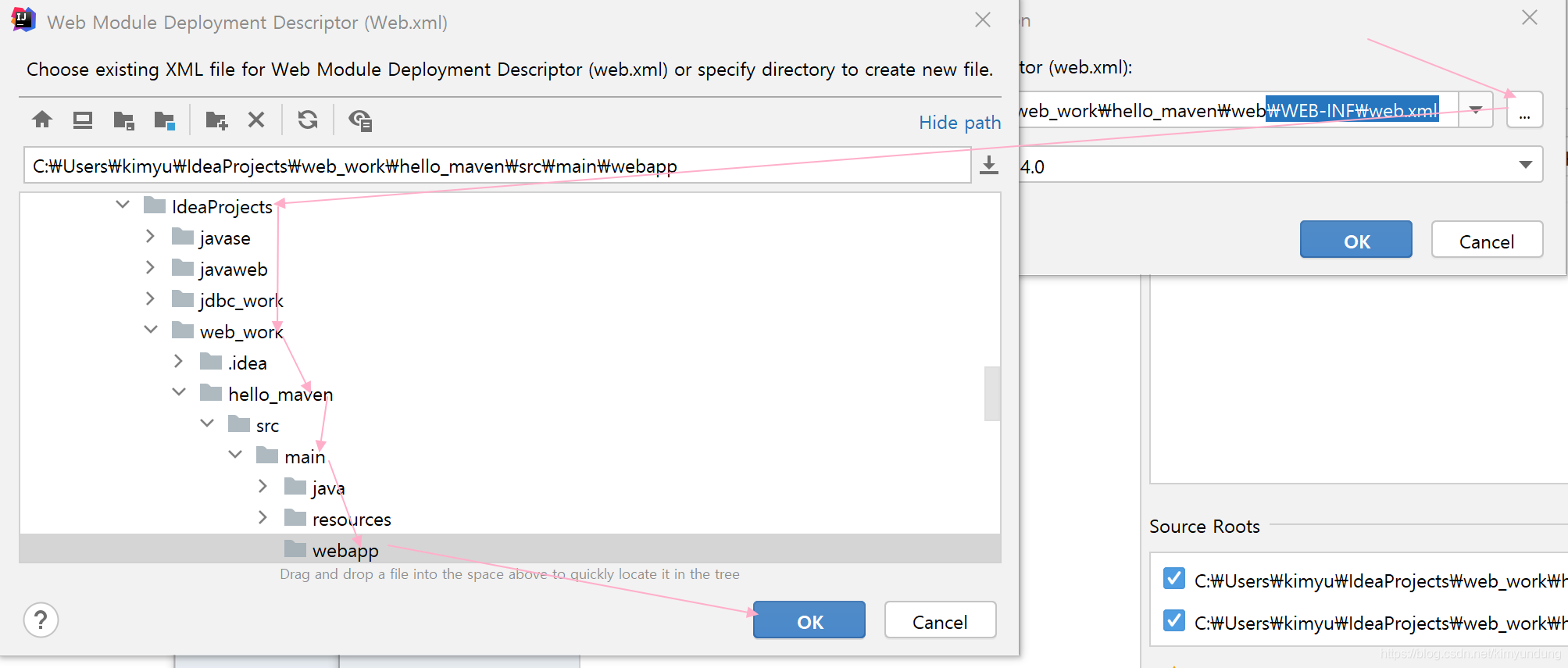Click Hide path link
This screenshot has height=668, width=1568.
[x=959, y=123]
